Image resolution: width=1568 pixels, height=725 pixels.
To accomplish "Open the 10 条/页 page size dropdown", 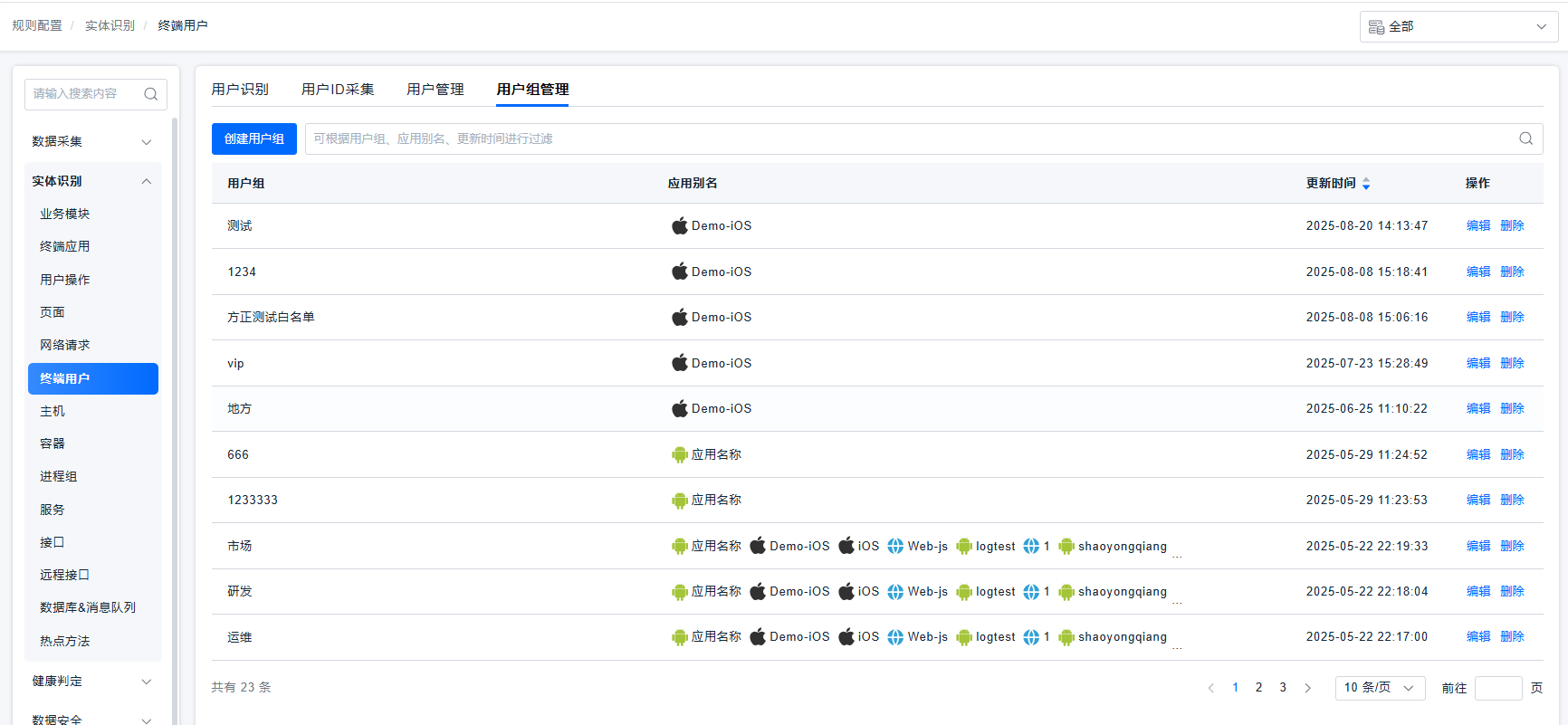I will tap(1379, 688).
